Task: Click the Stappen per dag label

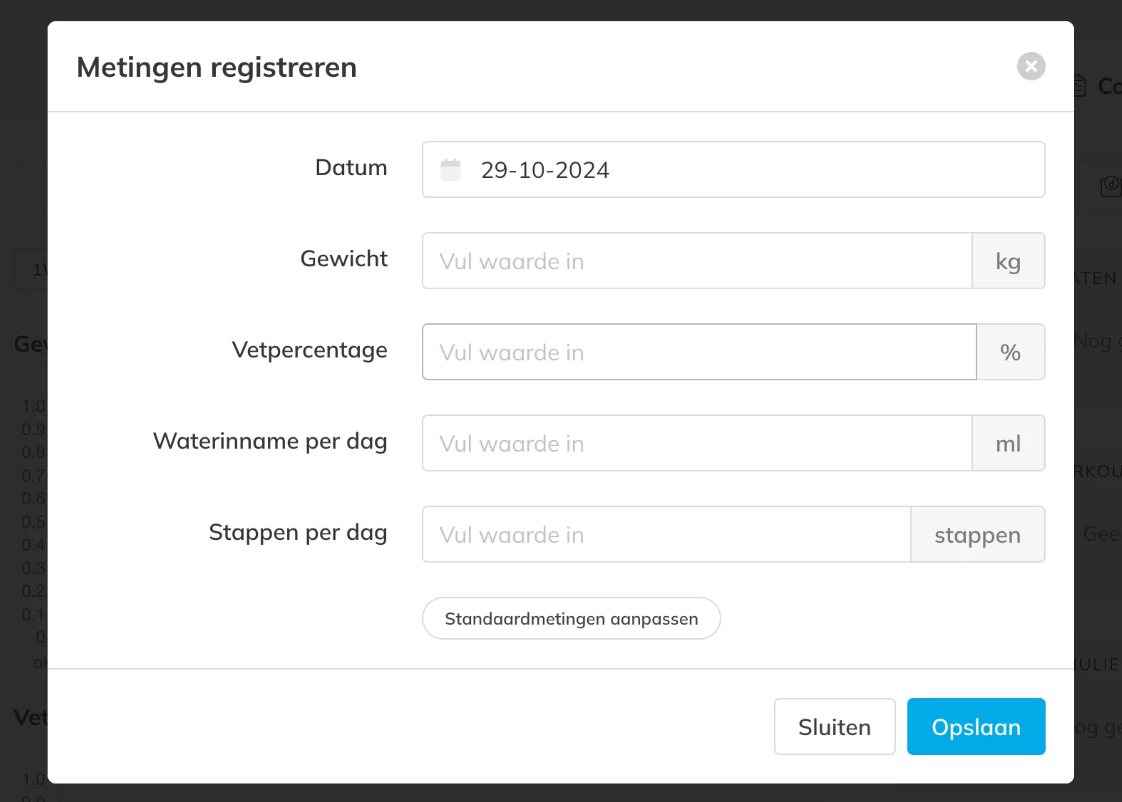Action: [x=298, y=531]
